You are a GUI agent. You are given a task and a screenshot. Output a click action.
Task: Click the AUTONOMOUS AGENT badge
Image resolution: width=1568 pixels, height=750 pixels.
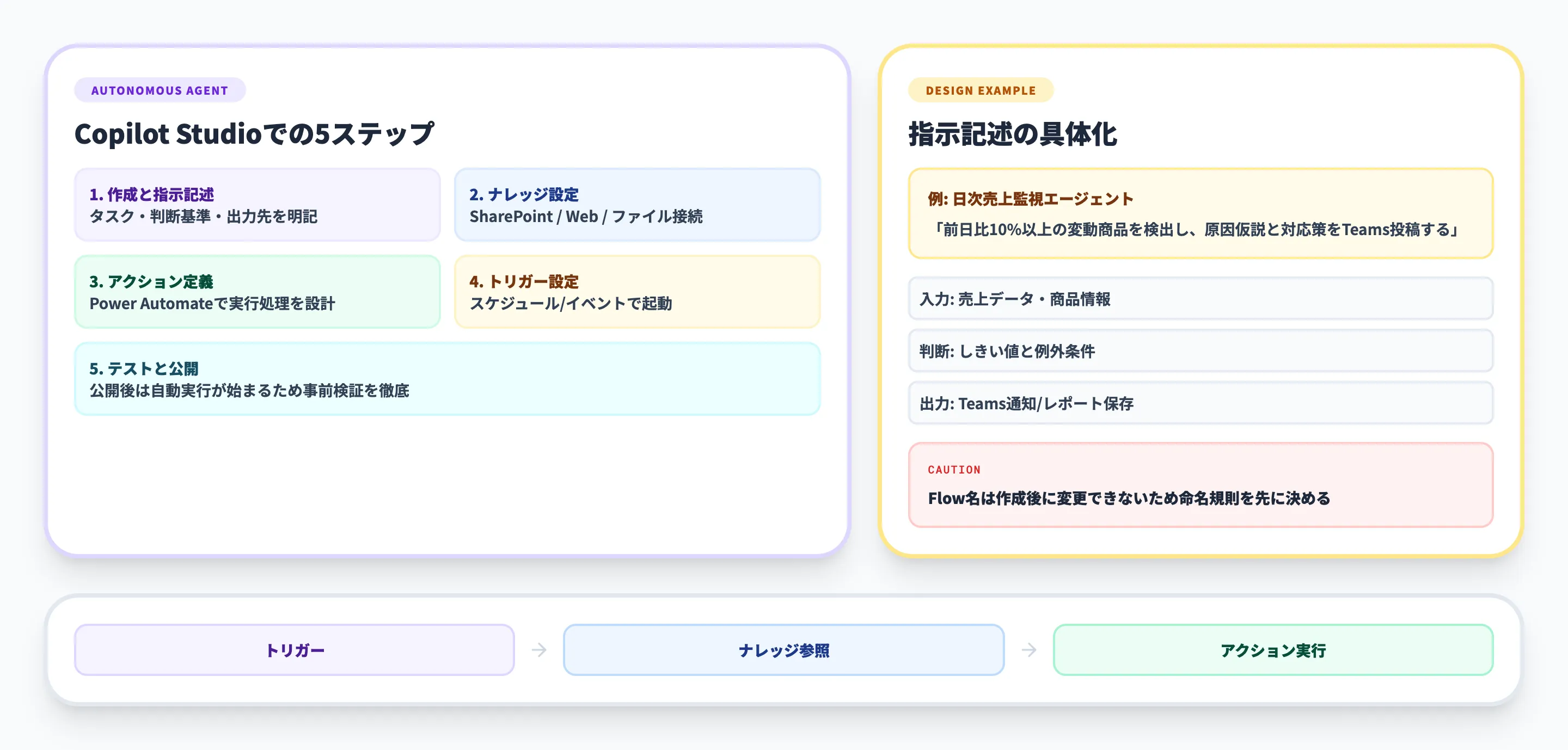[x=160, y=90]
